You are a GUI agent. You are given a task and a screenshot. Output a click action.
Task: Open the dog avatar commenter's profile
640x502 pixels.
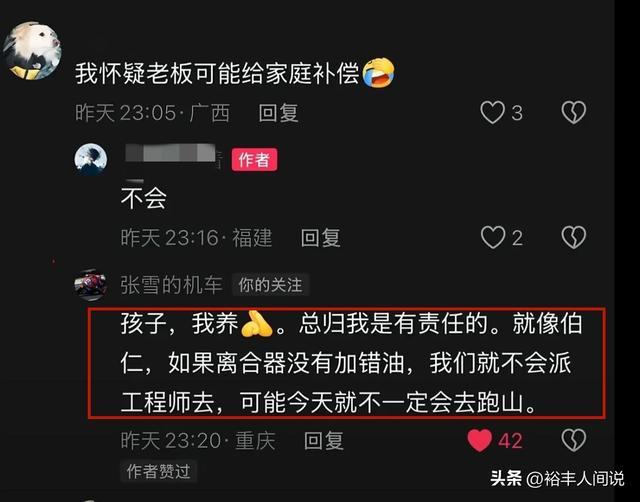coord(32,51)
